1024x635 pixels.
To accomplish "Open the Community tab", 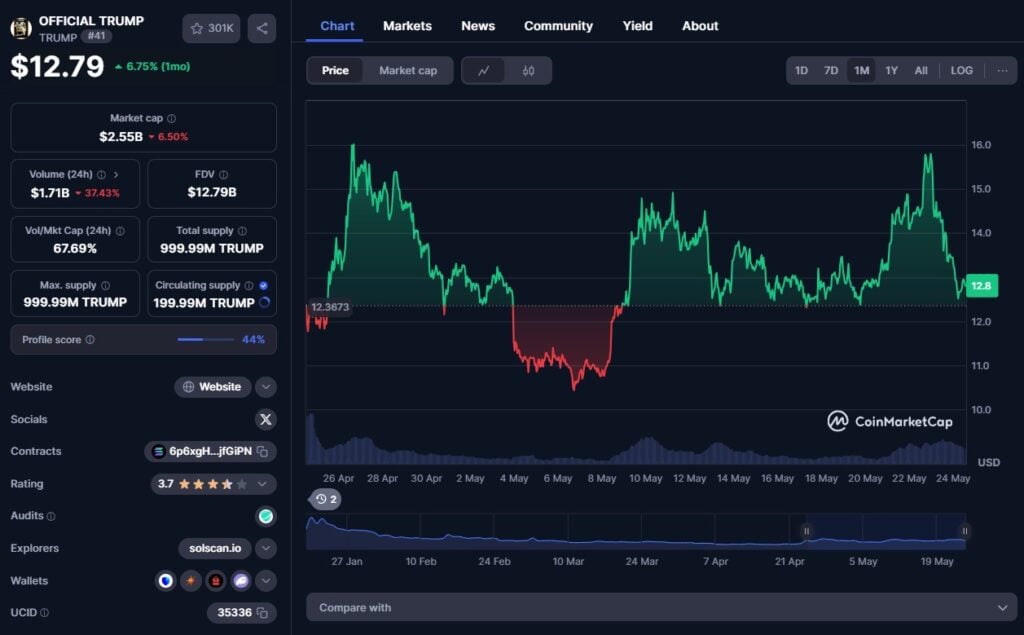I will [x=558, y=26].
